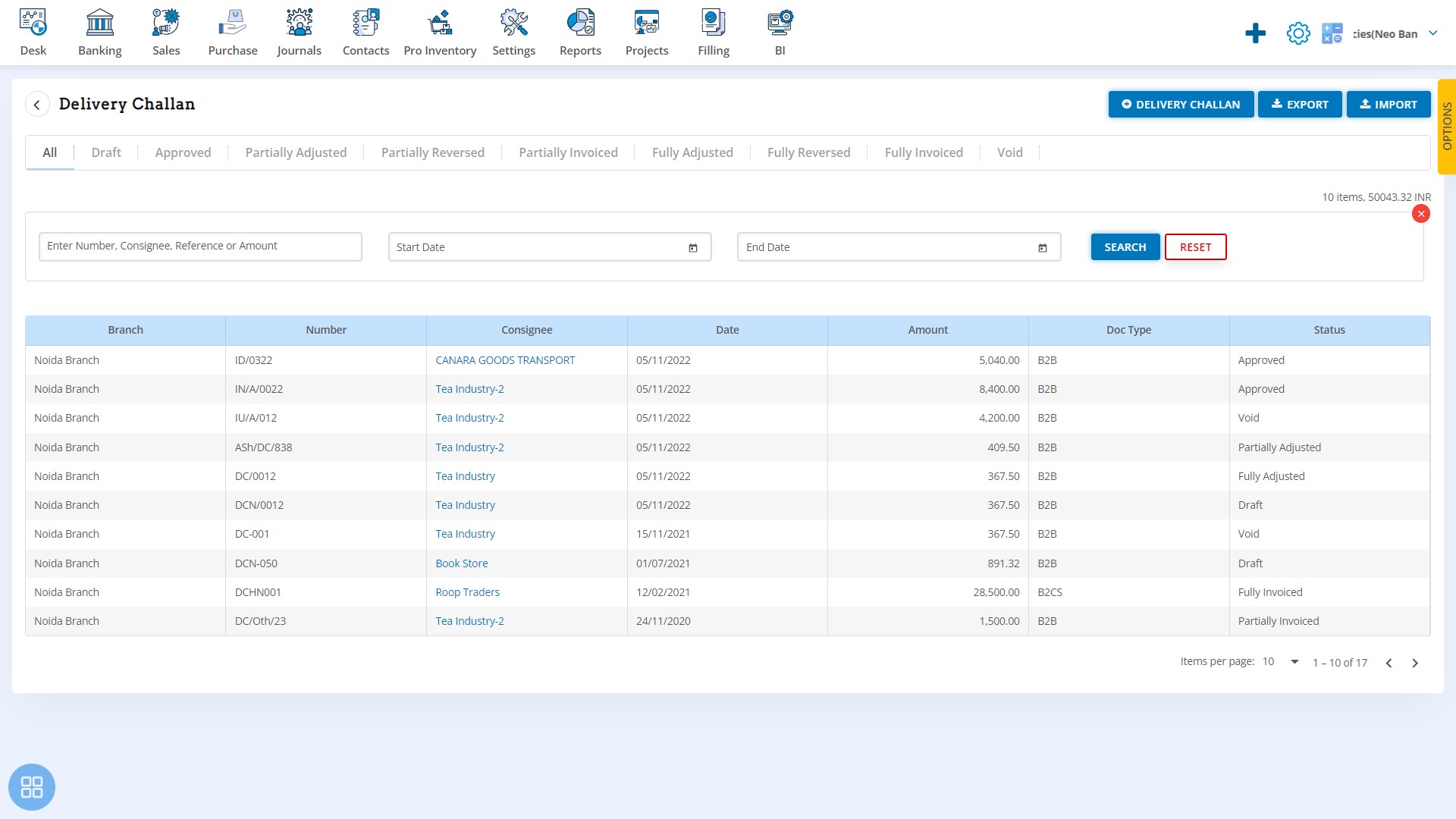
Task: Click the EXPORT button
Action: coord(1299,104)
